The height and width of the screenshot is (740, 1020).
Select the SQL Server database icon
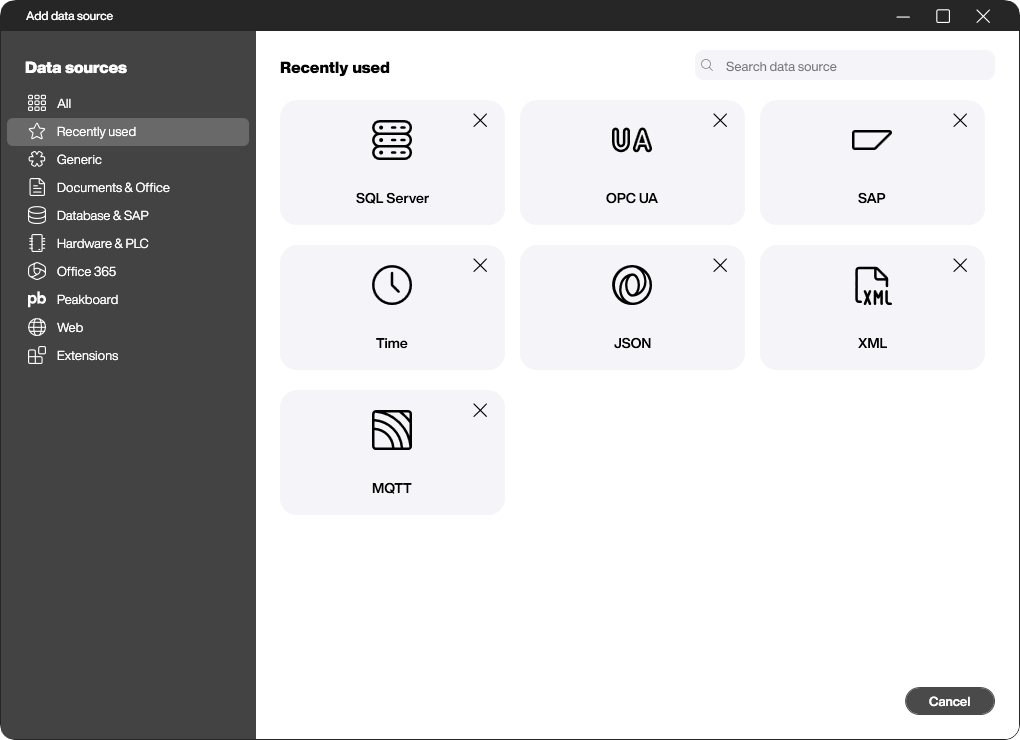coord(392,140)
